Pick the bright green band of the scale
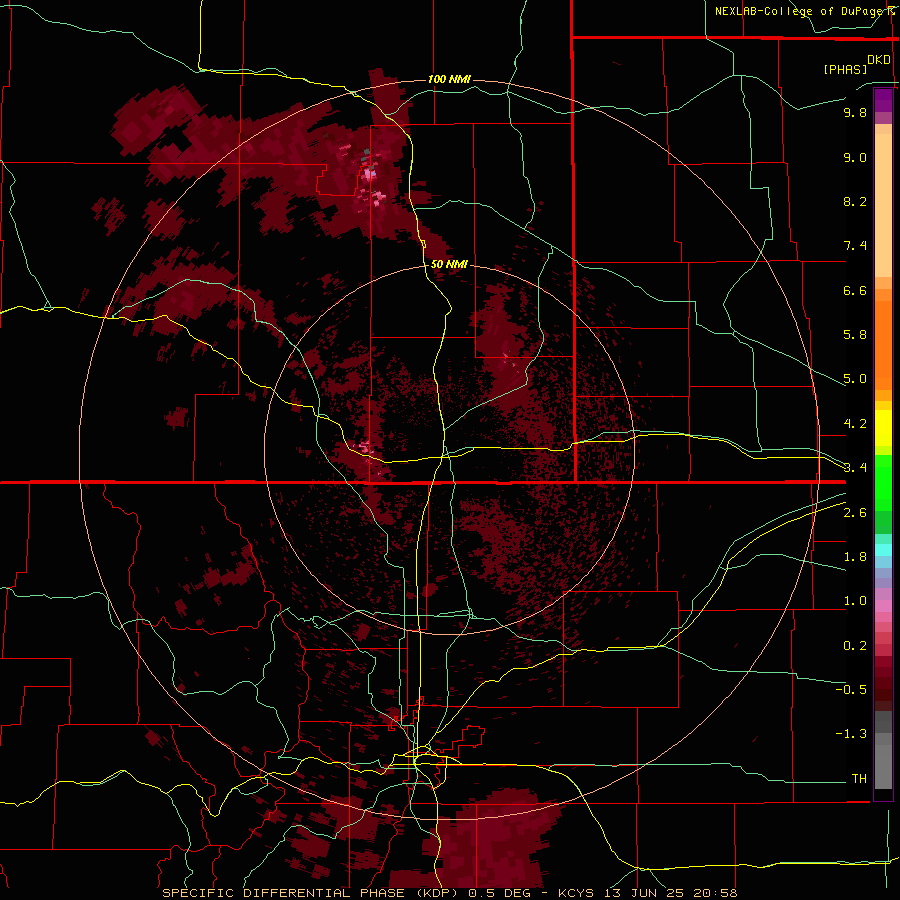The height and width of the screenshot is (900, 900). pyautogui.click(x=883, y=483)
